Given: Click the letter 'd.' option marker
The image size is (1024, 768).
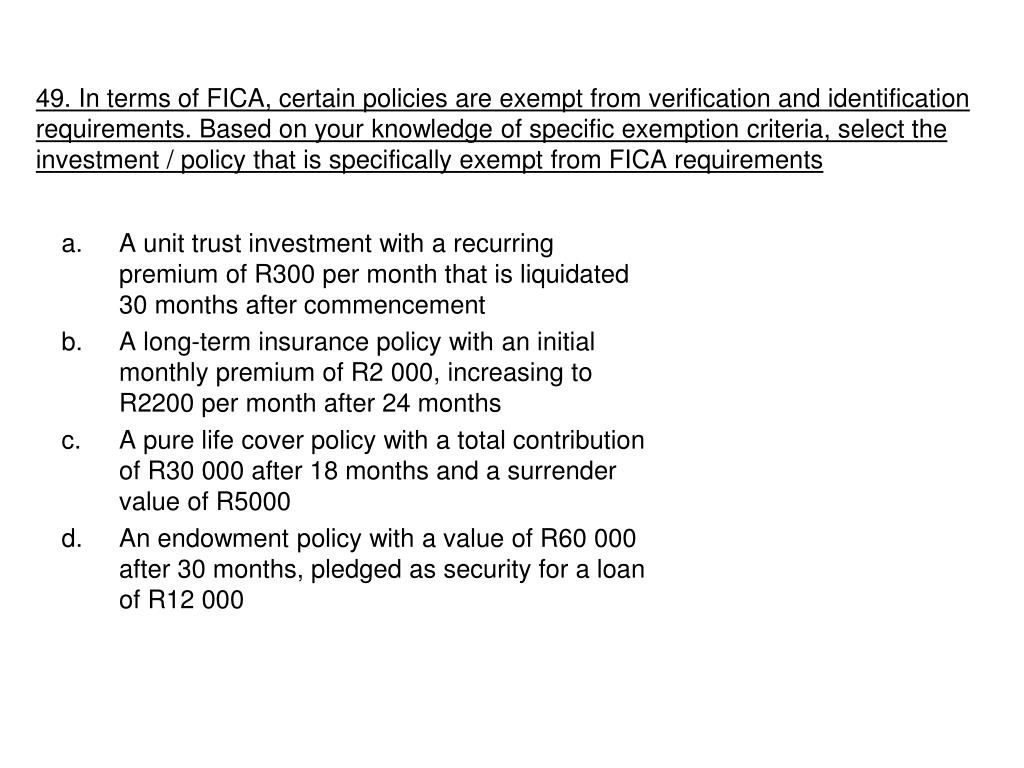Looking at the screenshot, I should tap(72, 539).
